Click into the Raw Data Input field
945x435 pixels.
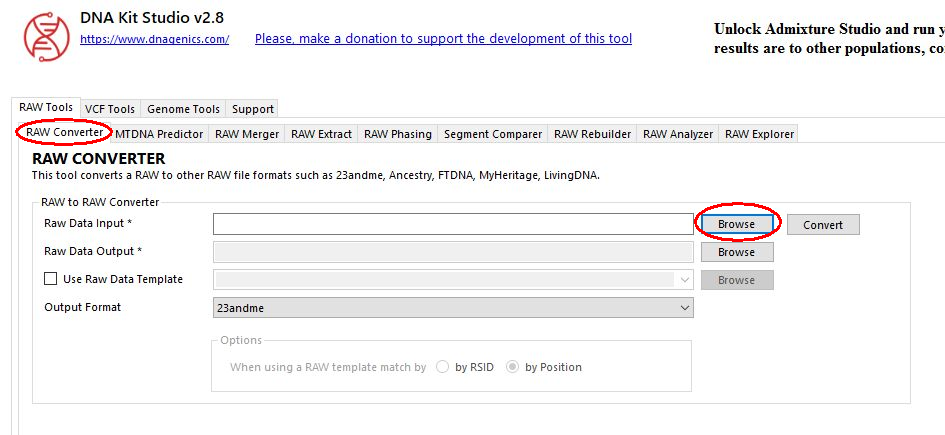tap(453, 224)
